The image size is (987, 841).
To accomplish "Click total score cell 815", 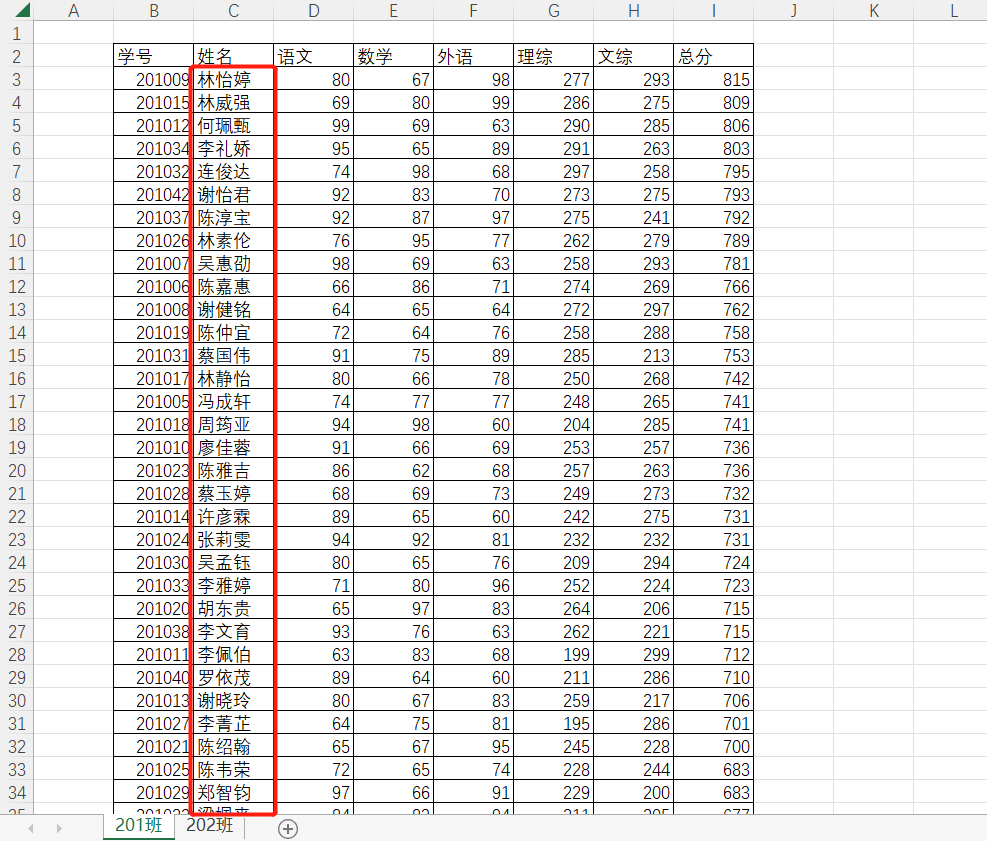I will [713, 79].
